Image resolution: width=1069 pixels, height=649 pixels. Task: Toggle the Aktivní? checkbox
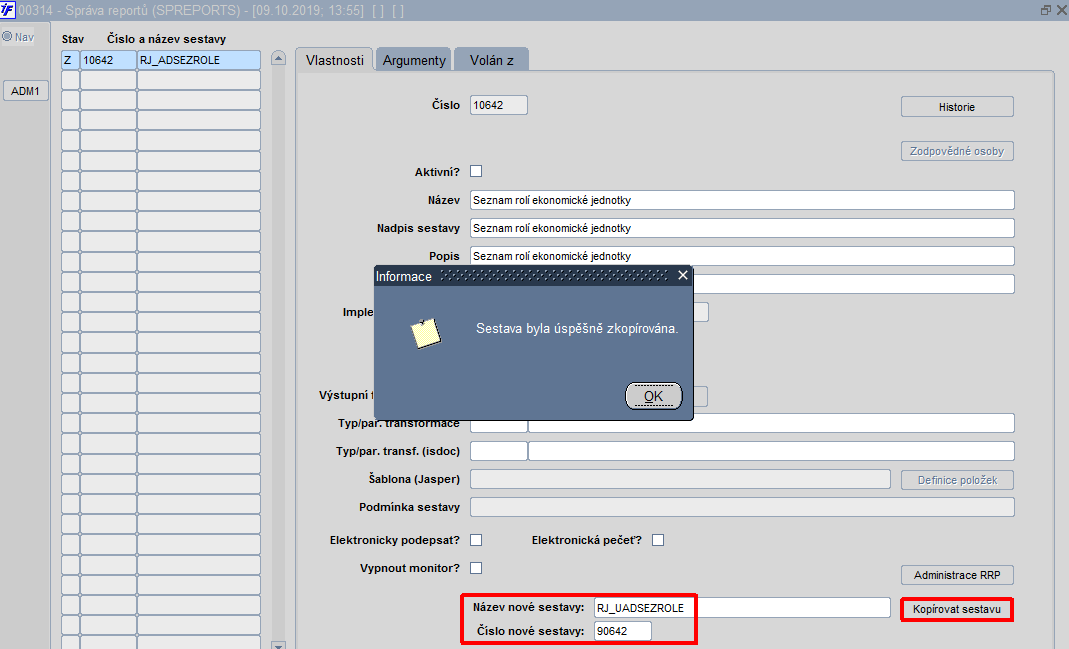(476, 171)
